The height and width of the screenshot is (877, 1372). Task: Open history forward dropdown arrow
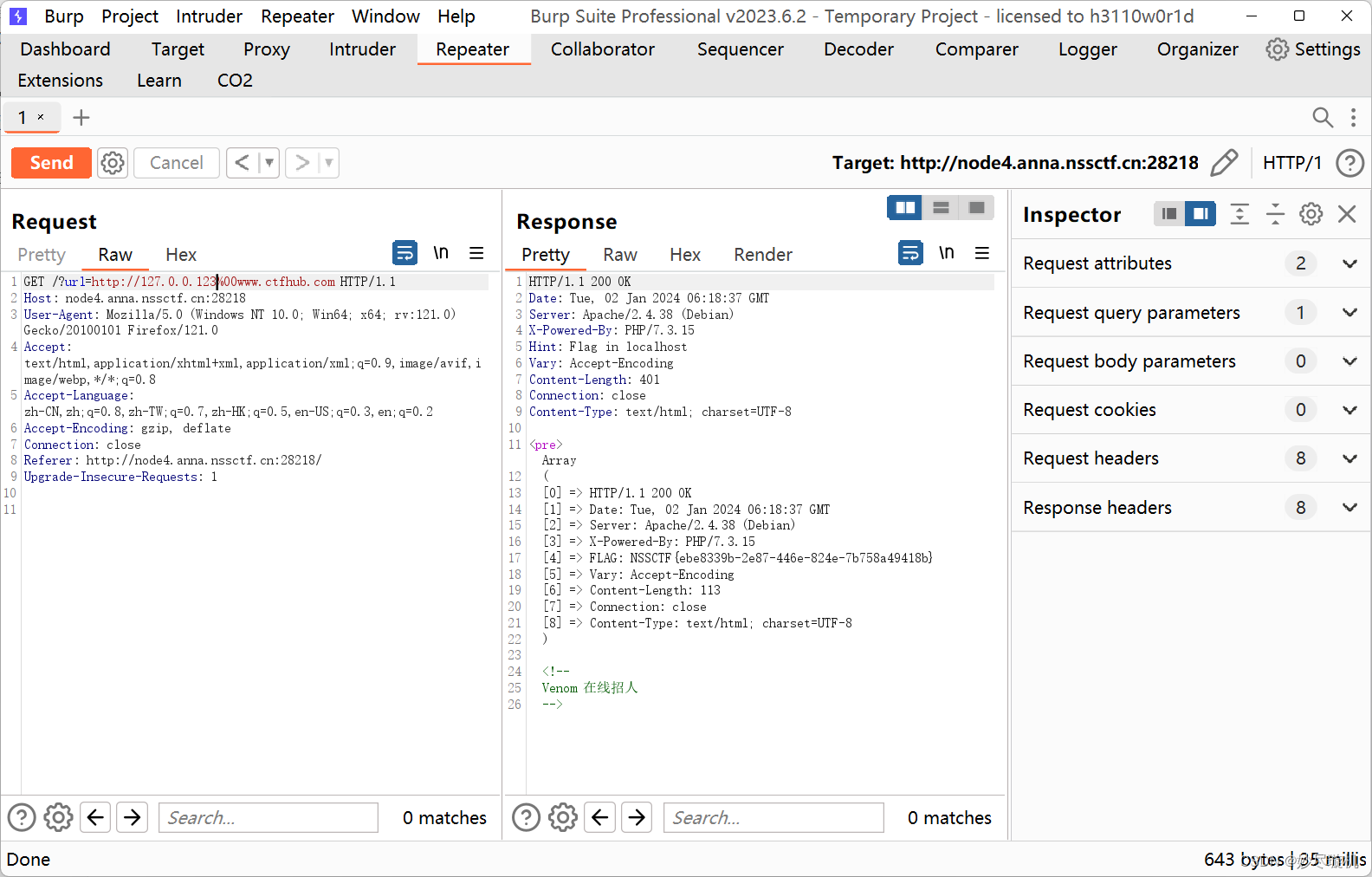pyautogui.click(x=329, y=163)
